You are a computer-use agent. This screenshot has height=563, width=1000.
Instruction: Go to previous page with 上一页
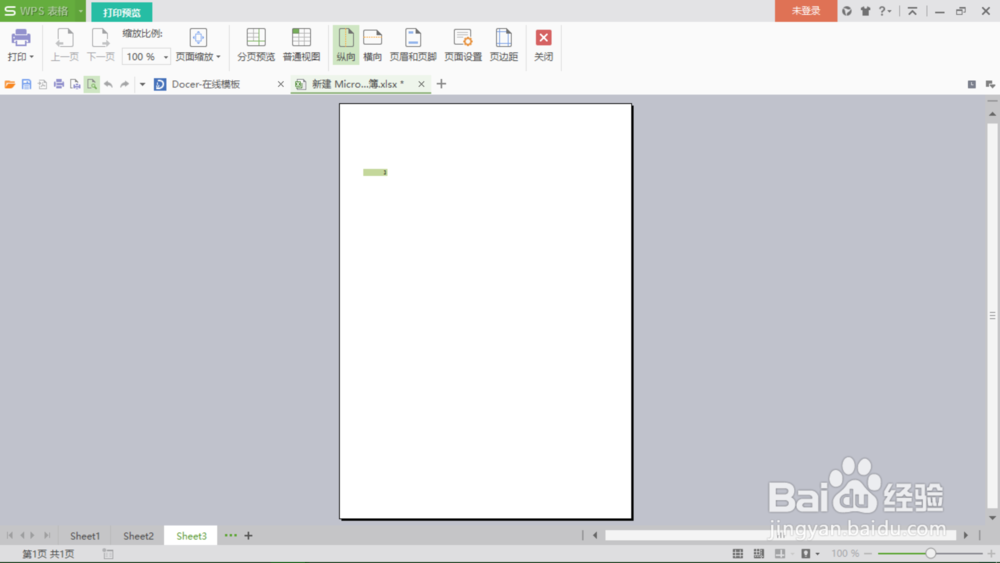pyautogui.click(x=64, y=45)
